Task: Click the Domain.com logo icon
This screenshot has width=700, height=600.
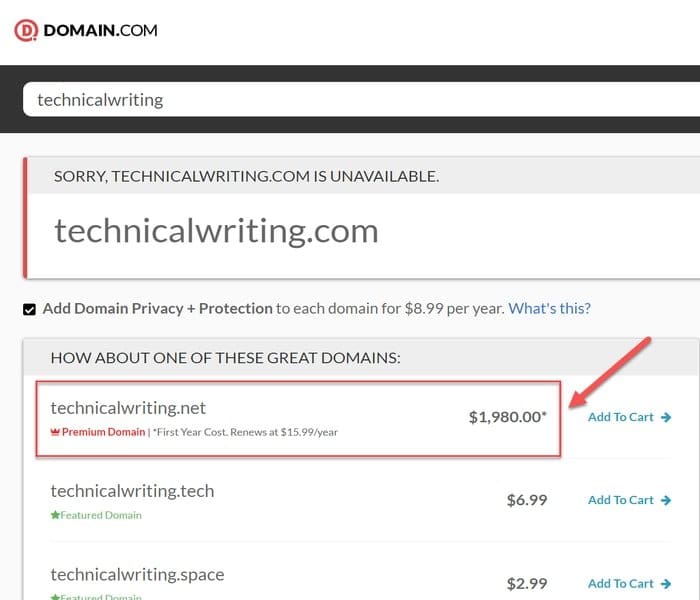Action: click(x=25, y=30)
